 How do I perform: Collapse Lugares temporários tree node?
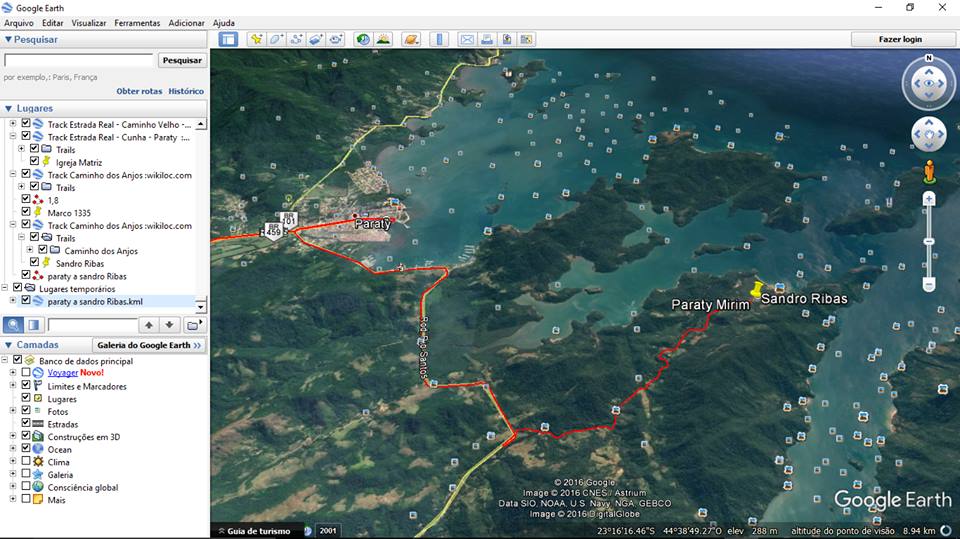coord(4,287)
